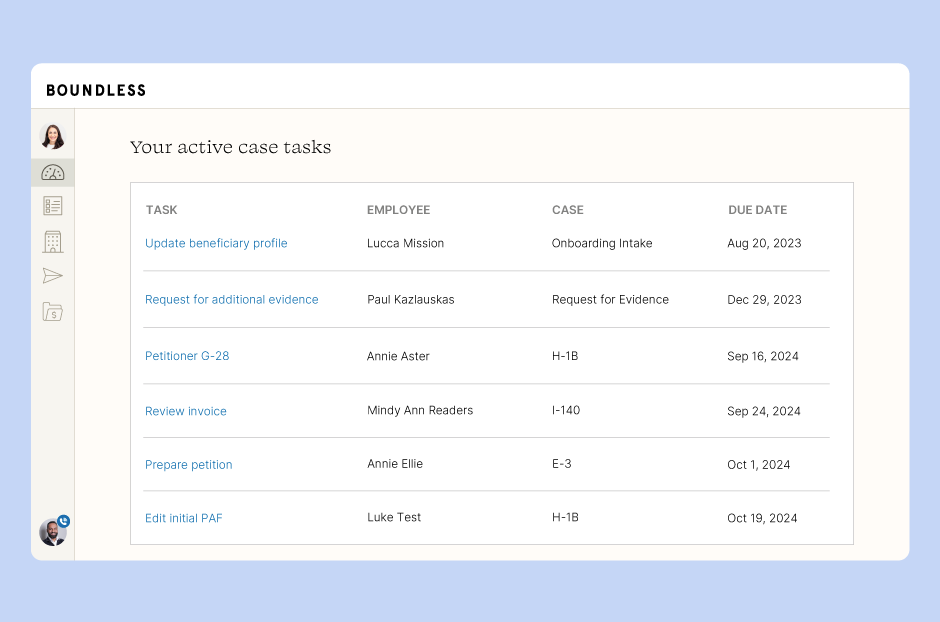Select the Lucca Mission employee cell
This screenshot has height=622, width=940.
click(x=405, y=243)
